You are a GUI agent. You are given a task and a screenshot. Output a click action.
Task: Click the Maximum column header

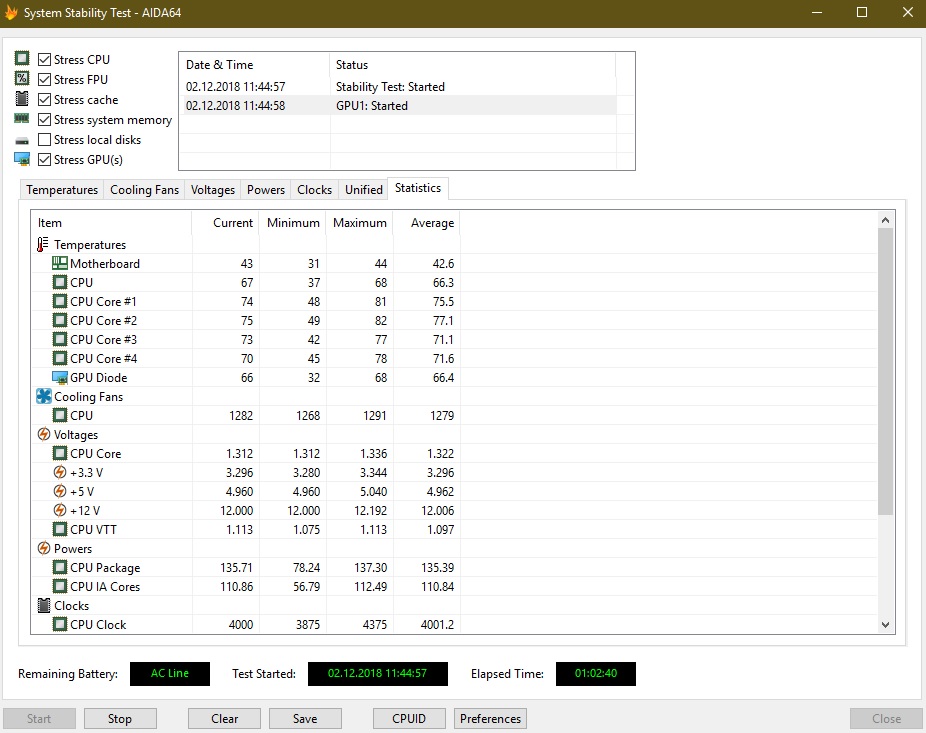[359, 223]
